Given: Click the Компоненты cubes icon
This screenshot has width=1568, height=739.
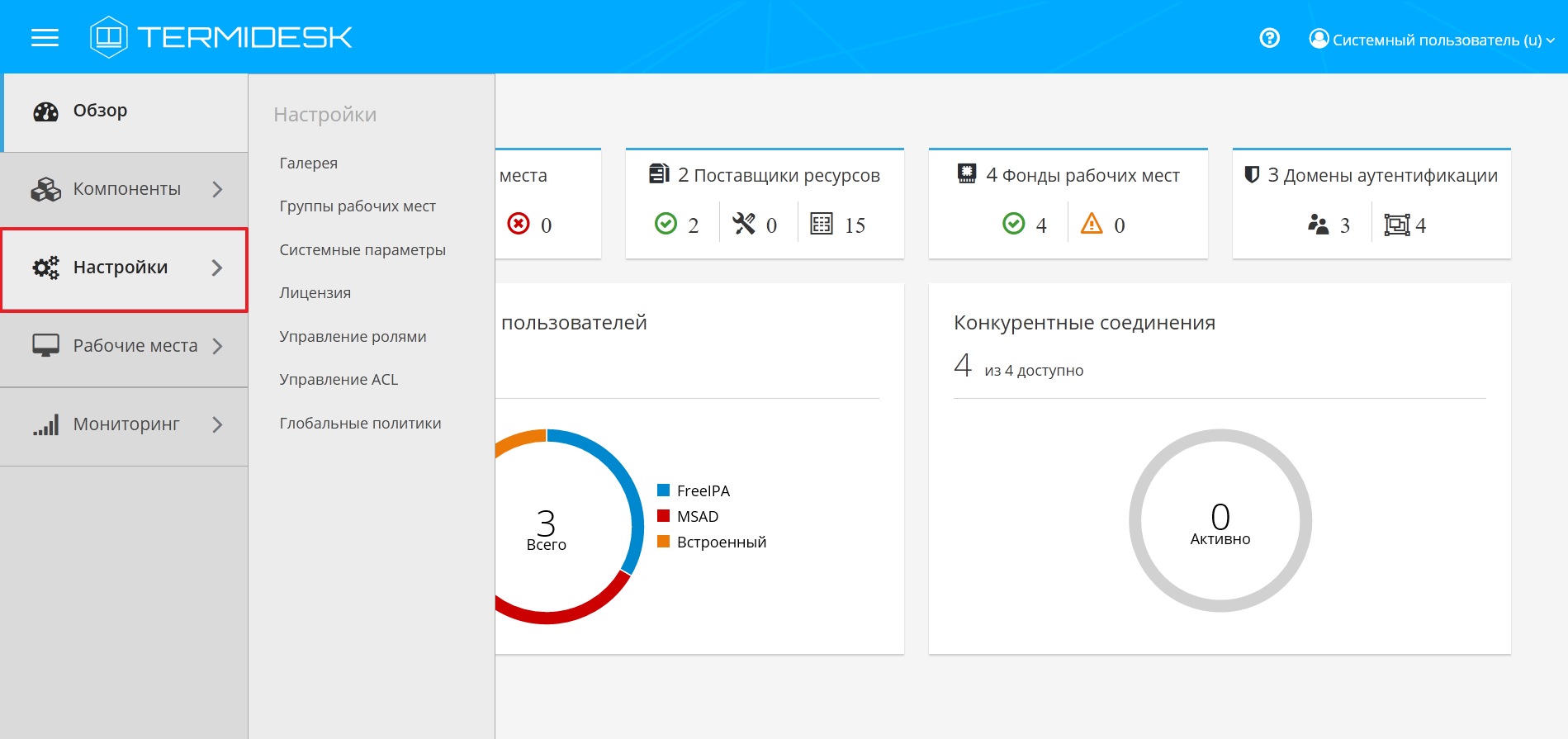Looking at the screenshot, I should (46, 189).
